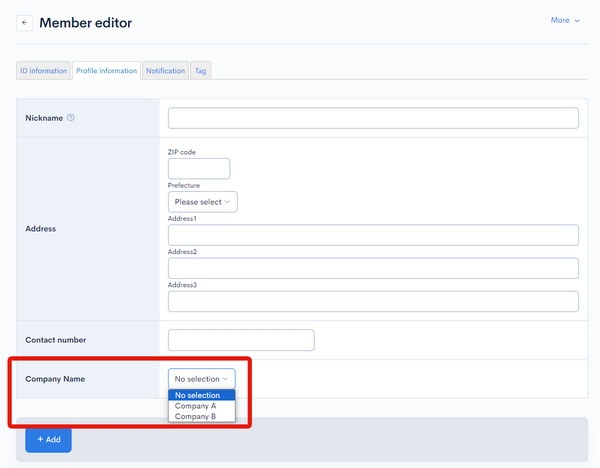Click the blue Add button
This screenshot has width=600, height=468.
49,439
